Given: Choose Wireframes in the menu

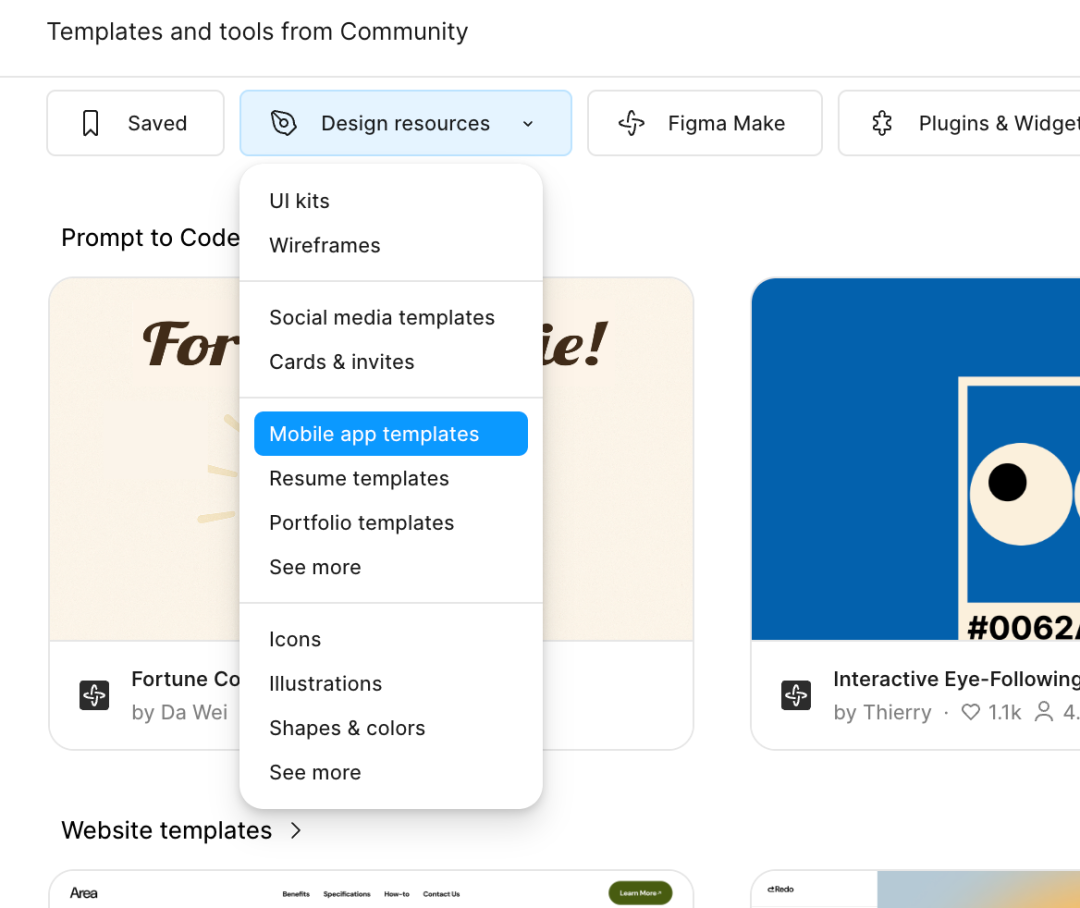Looking at the screenshot, I should tap(391, 245).
